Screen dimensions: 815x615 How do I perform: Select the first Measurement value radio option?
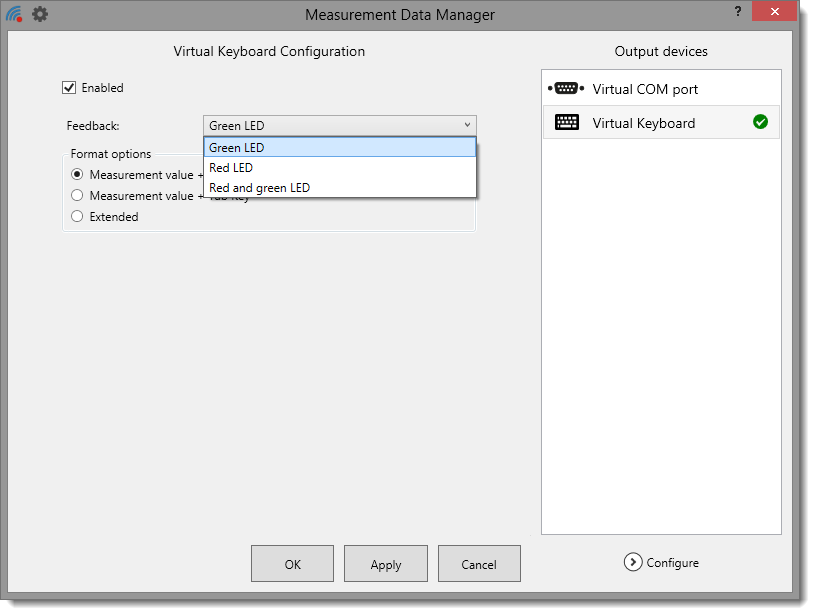pos(77,175)
